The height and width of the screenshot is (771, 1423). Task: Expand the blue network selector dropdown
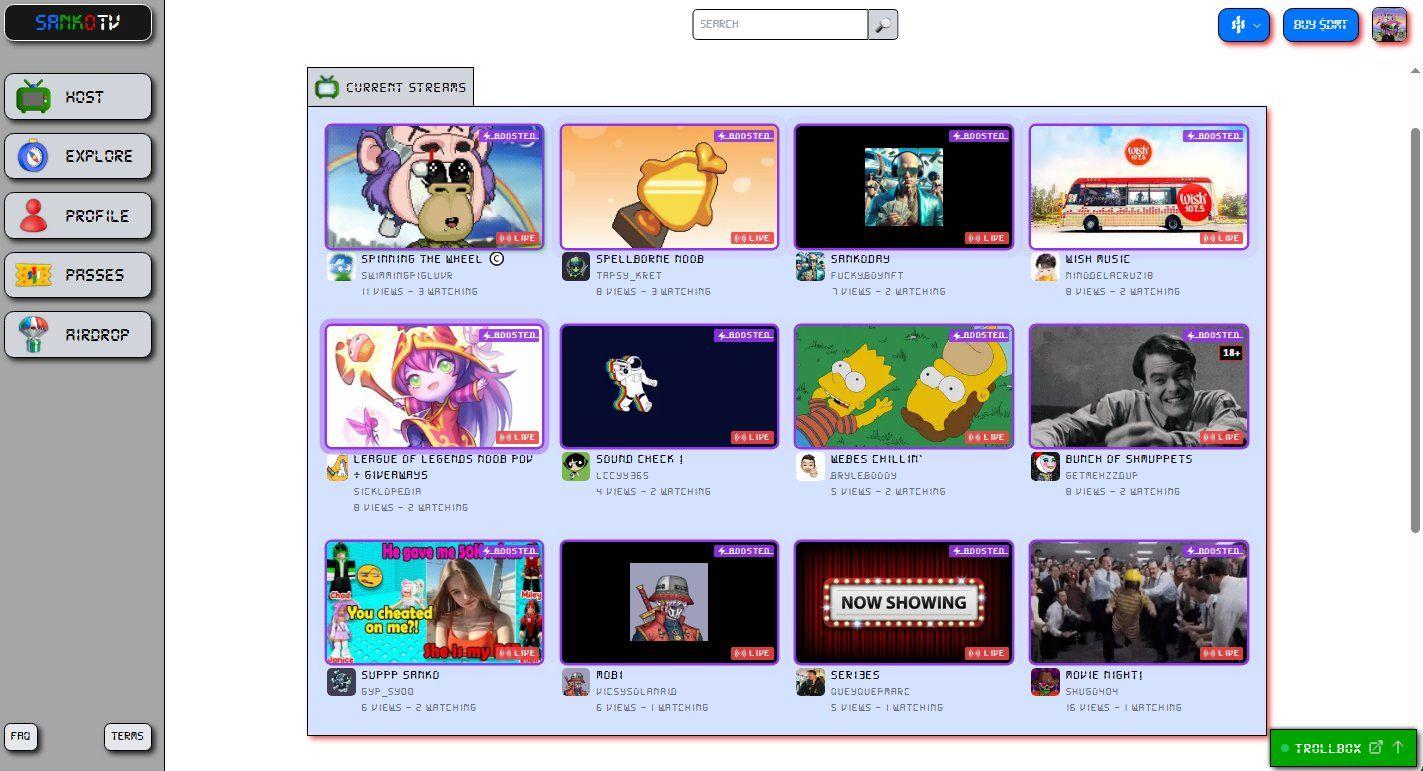(1243, 25)
